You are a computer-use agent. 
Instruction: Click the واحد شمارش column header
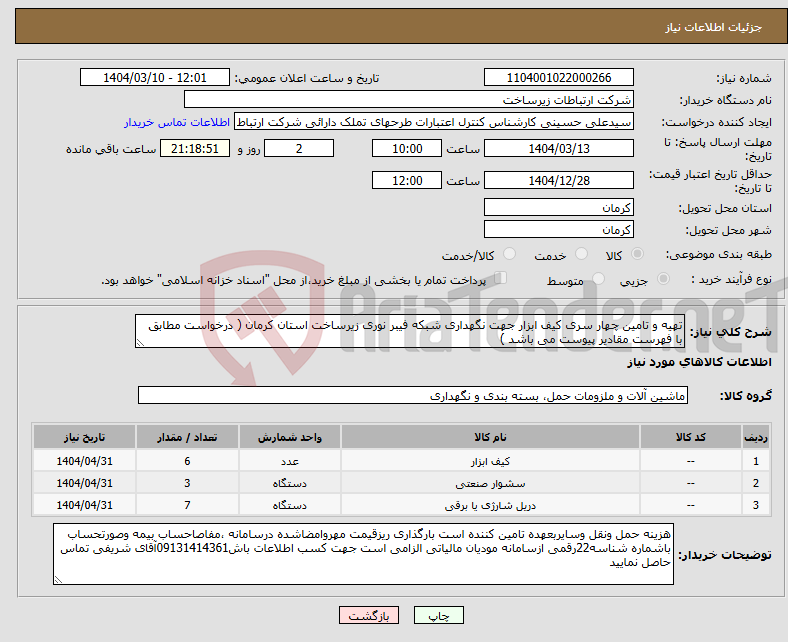[x=290, y=437]
